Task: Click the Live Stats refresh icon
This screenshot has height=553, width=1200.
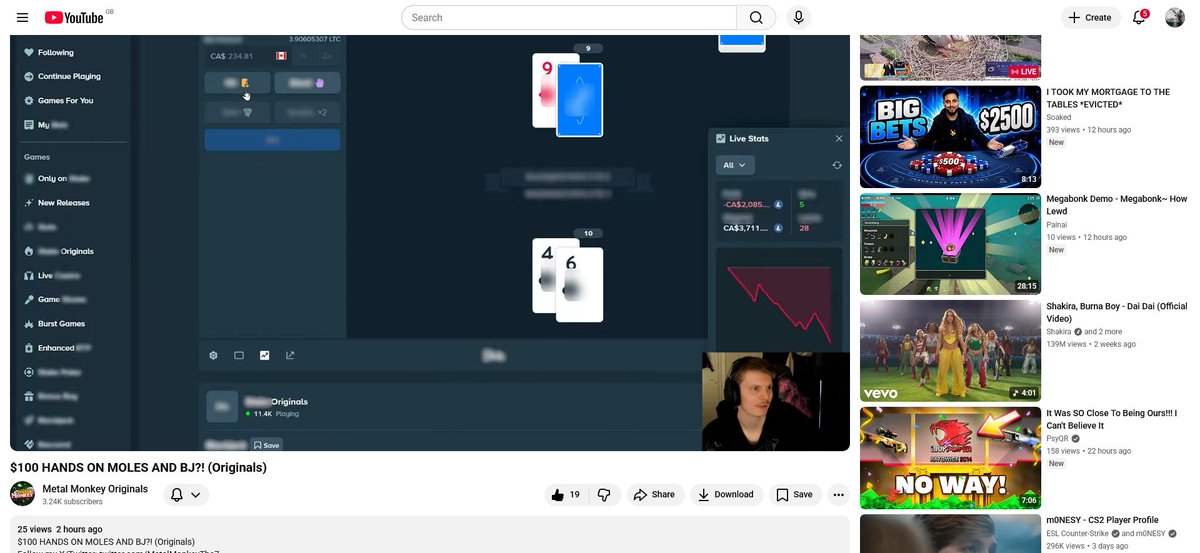Action: [837, 165]
